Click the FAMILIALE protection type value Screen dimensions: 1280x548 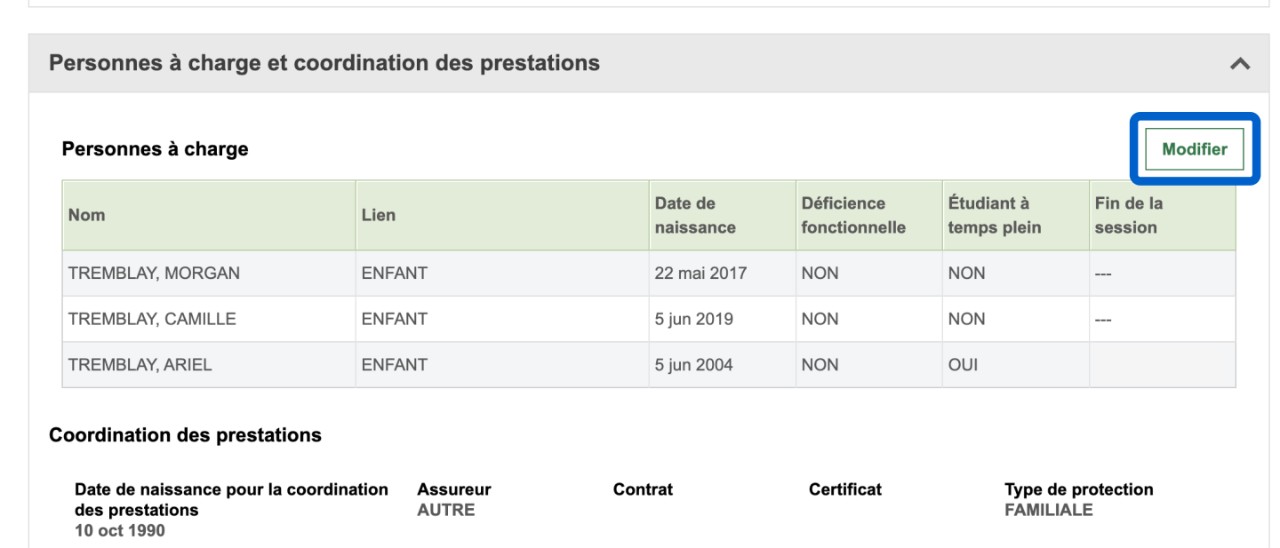1049,510
